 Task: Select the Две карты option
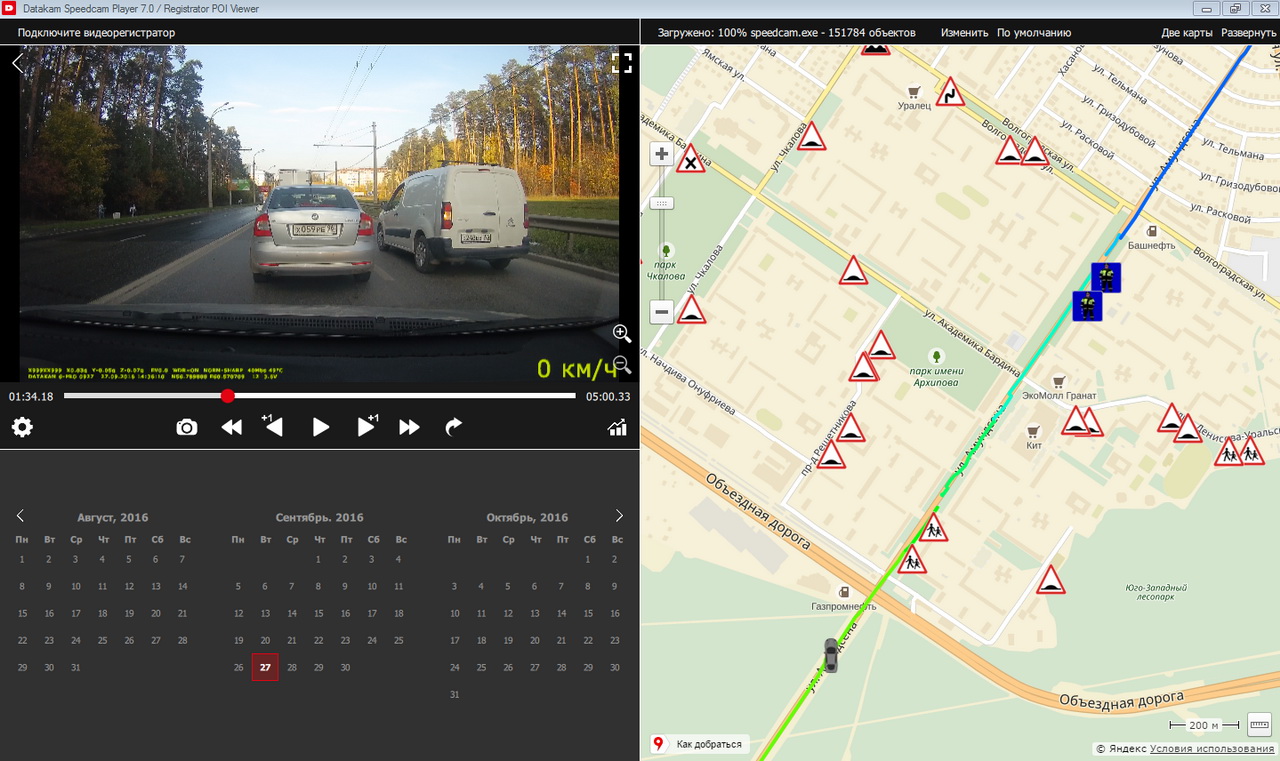tap(1187, 33)
